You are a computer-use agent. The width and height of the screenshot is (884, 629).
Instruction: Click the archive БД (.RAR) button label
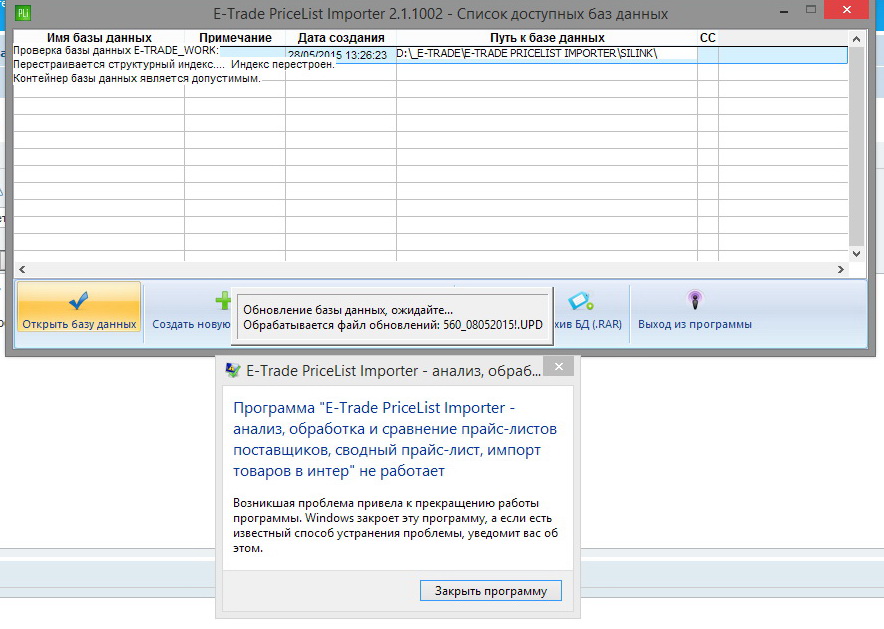tap(588, 324)
